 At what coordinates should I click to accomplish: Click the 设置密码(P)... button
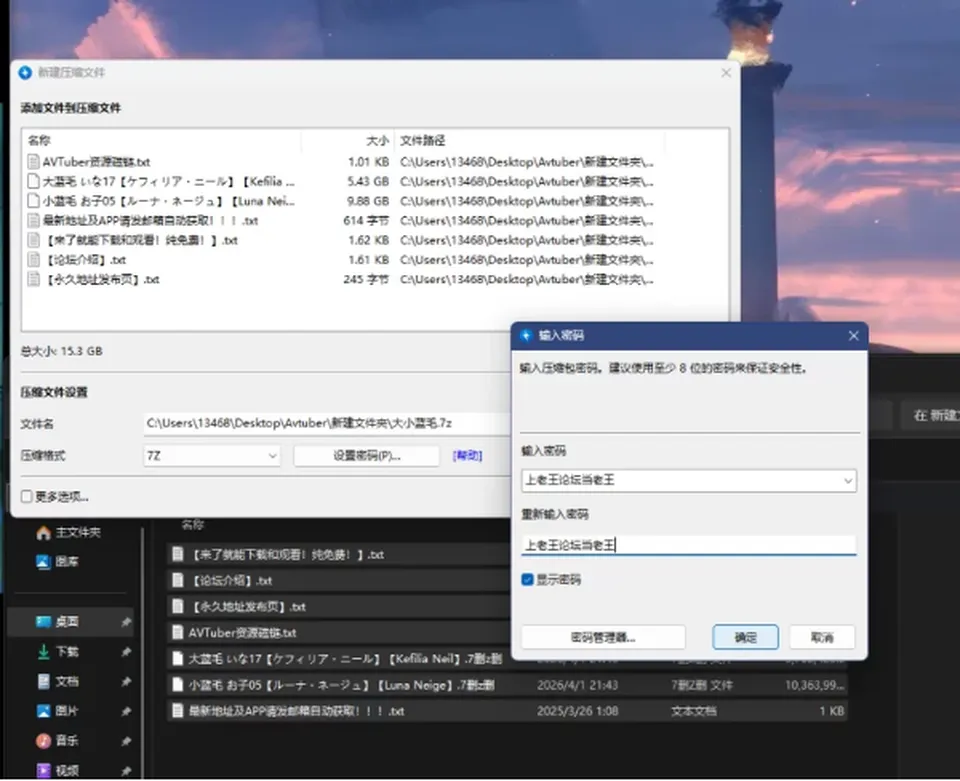(366, 455)
